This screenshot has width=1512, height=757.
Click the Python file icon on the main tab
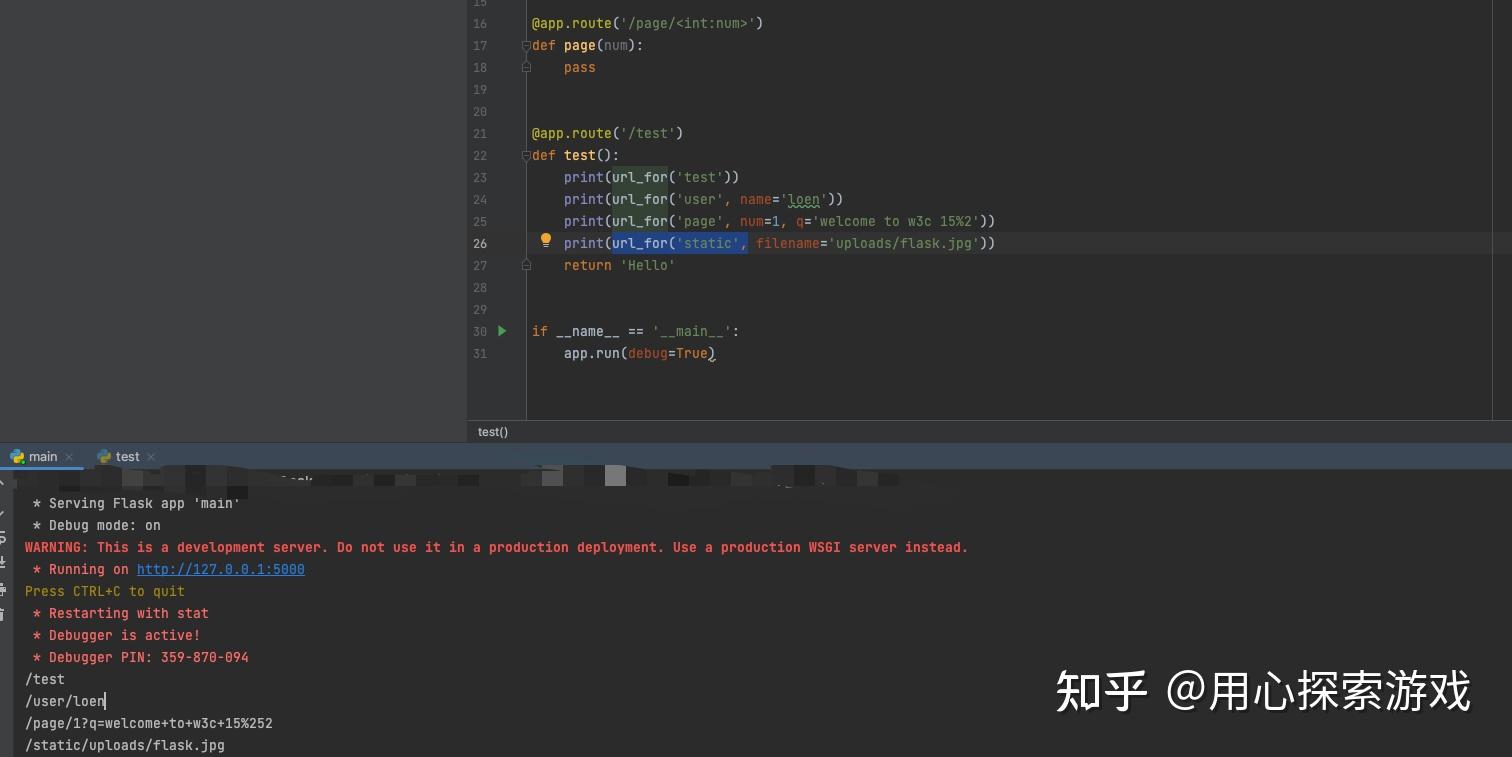[x=16, y=456]
